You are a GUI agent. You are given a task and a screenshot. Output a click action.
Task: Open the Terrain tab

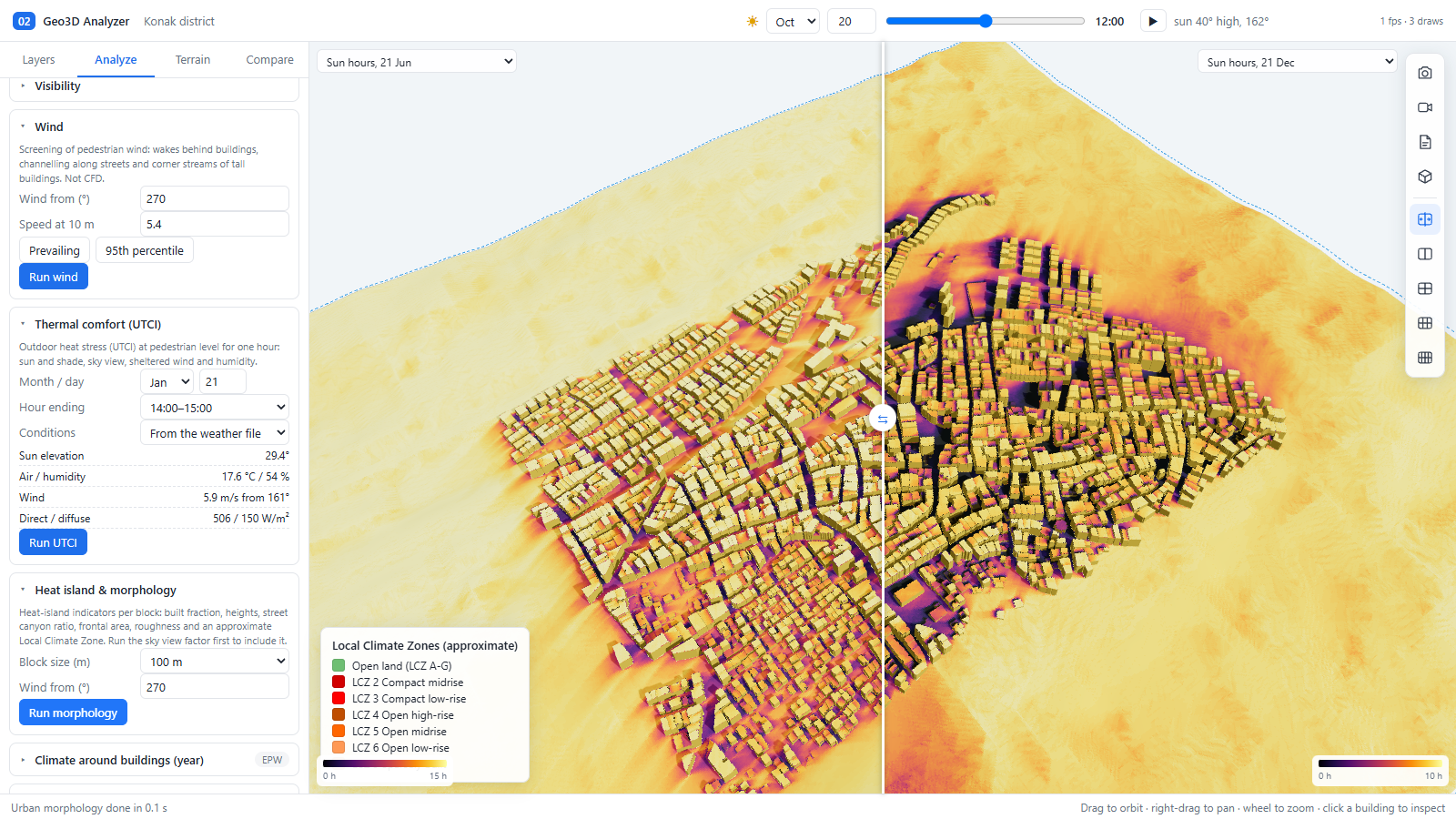[193, 60]
